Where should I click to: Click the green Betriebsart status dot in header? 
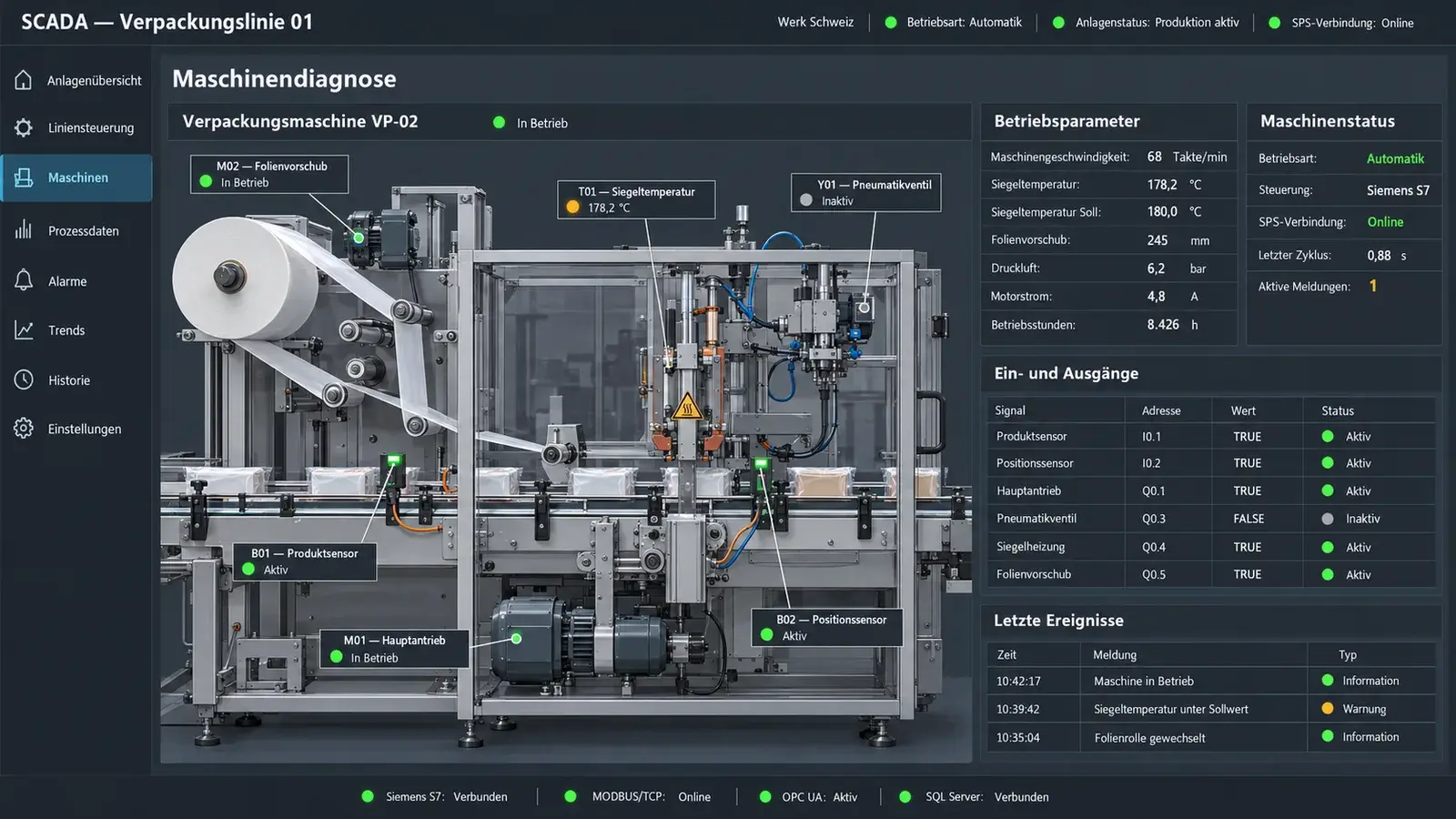tap(891, 23)
